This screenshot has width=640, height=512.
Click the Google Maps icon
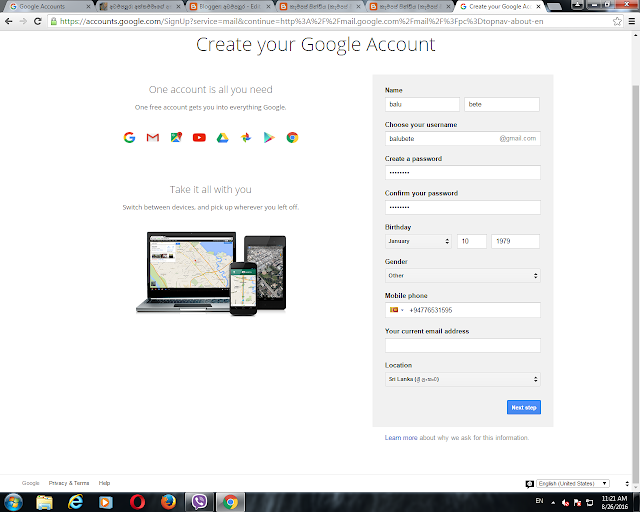pyautogui.click(x=176, y=138)
